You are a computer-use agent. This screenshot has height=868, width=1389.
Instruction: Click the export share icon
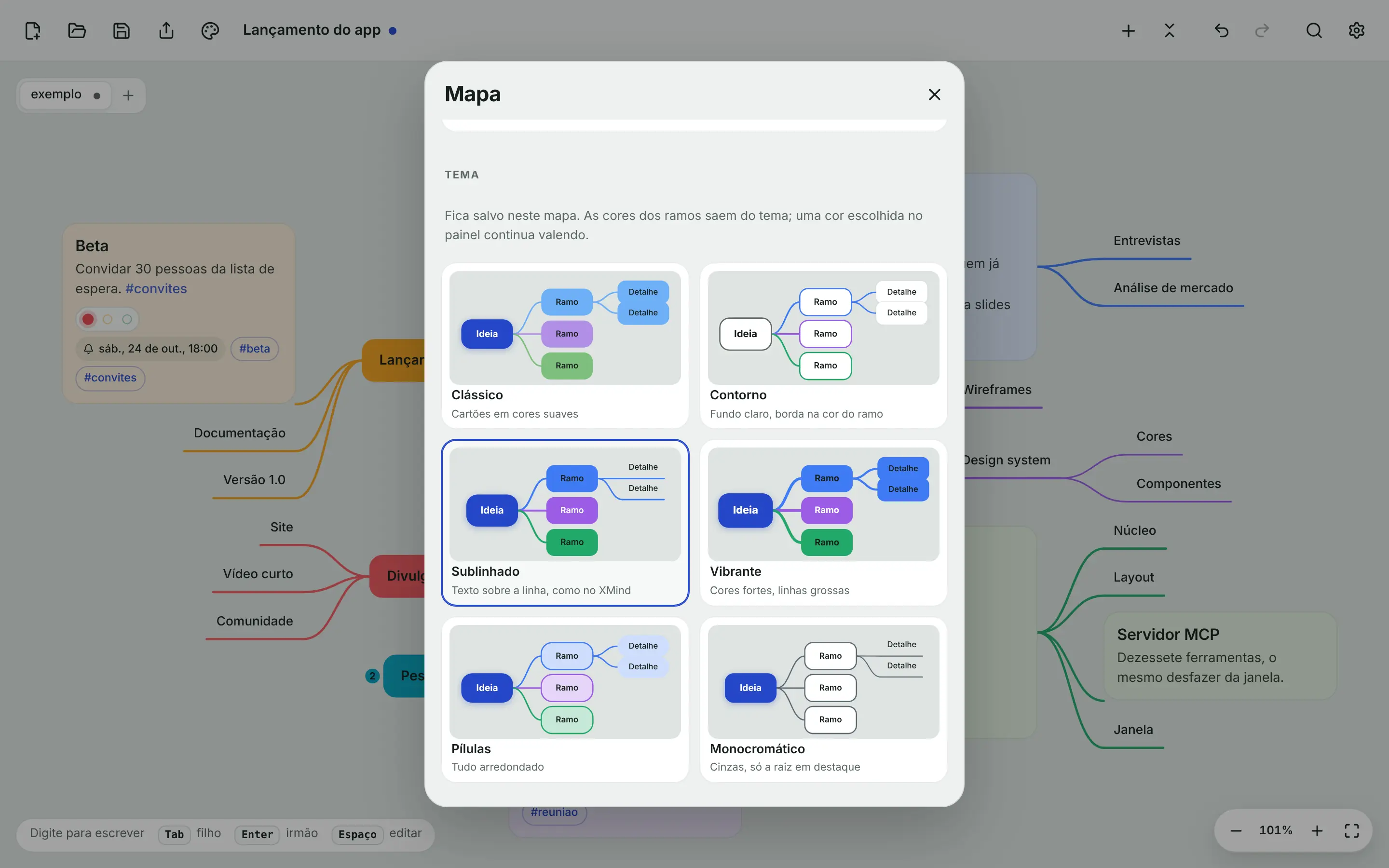tap(166, 30)
